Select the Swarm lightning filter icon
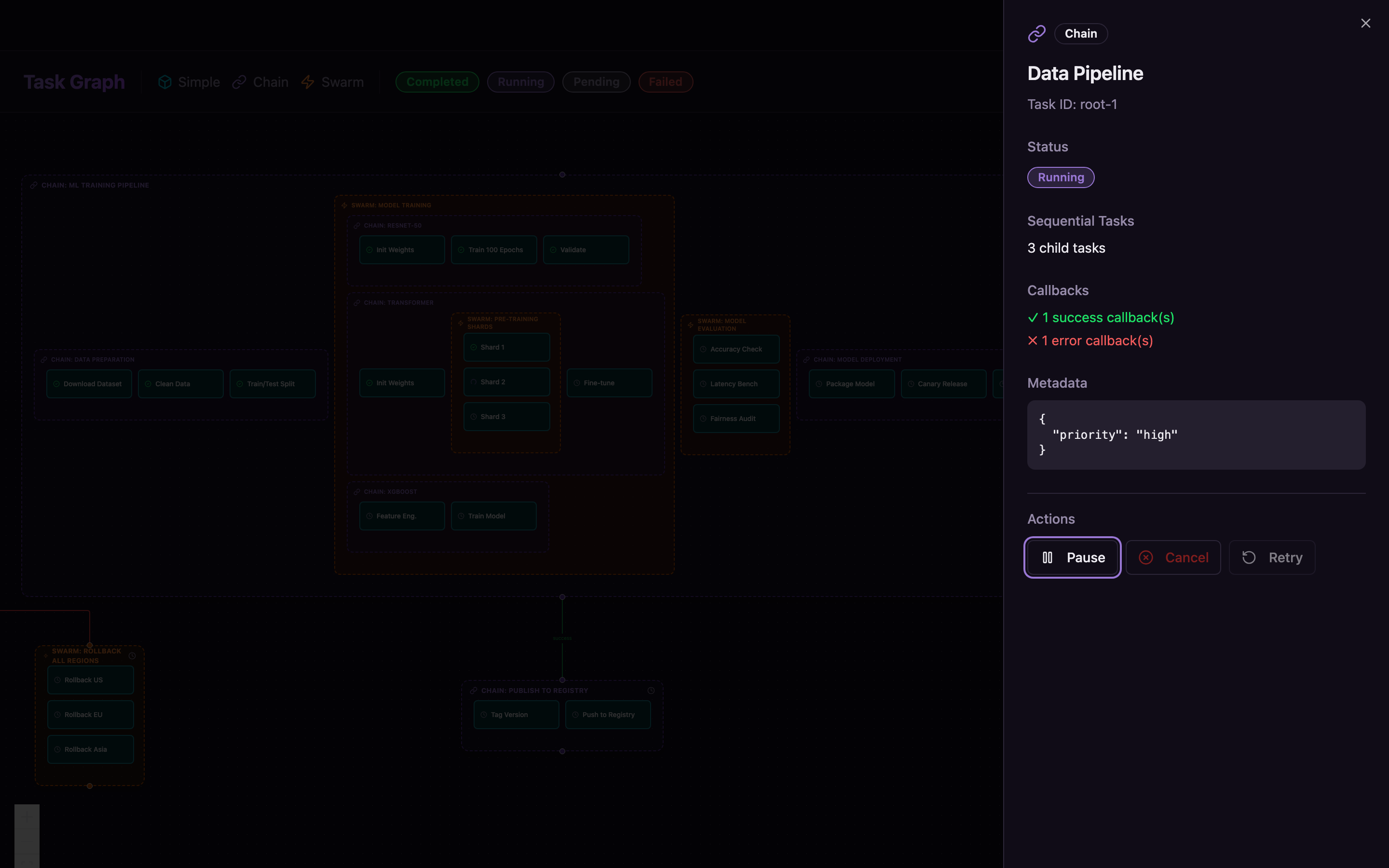The width and height of the screenshot is (1389, 868). click(308, 82)
